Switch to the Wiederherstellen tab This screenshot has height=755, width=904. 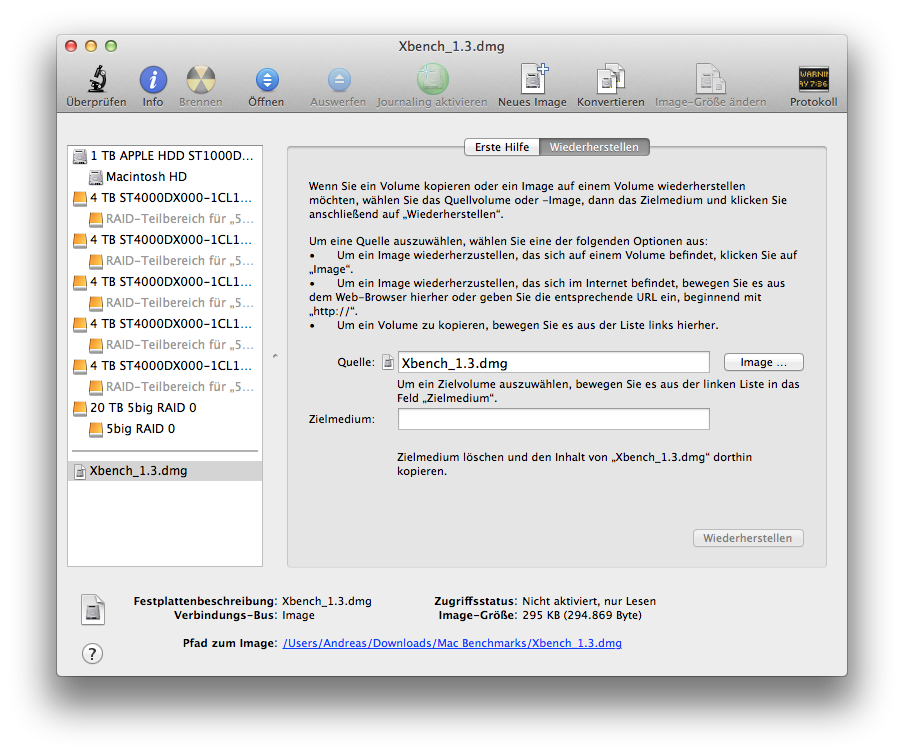pyautogui.click(x=594, y=147)
